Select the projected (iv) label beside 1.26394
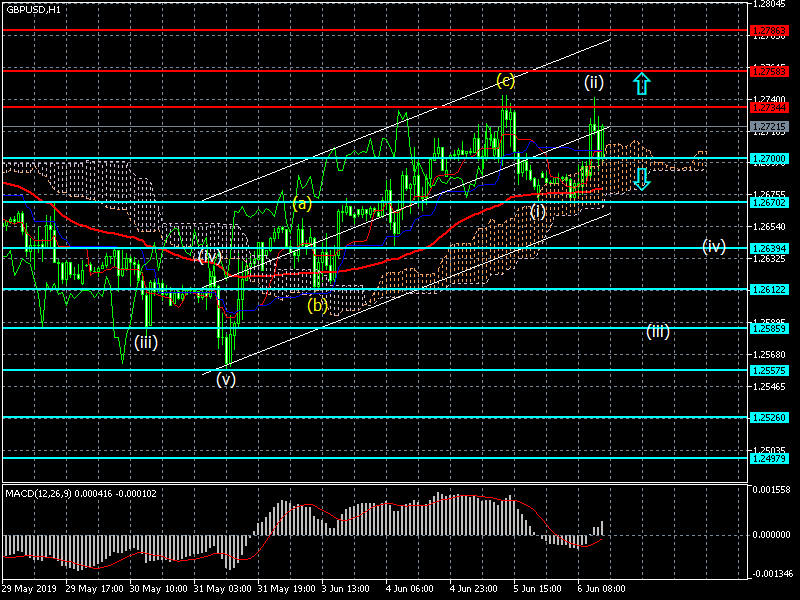This screenshot has height=600, width=800. [x=714, y=246]
